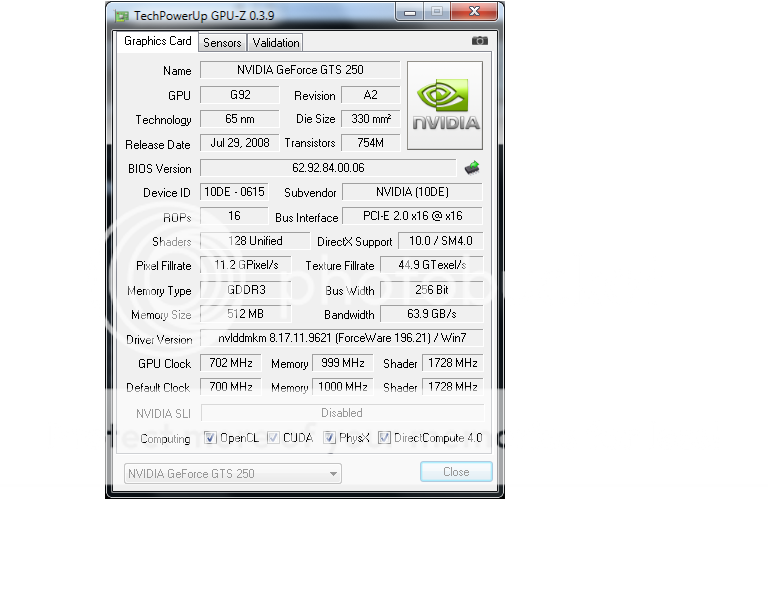Click the NVIDIA SLI field showing Disabled
This screenshot has width=768, height=614.
coord(342,413)
